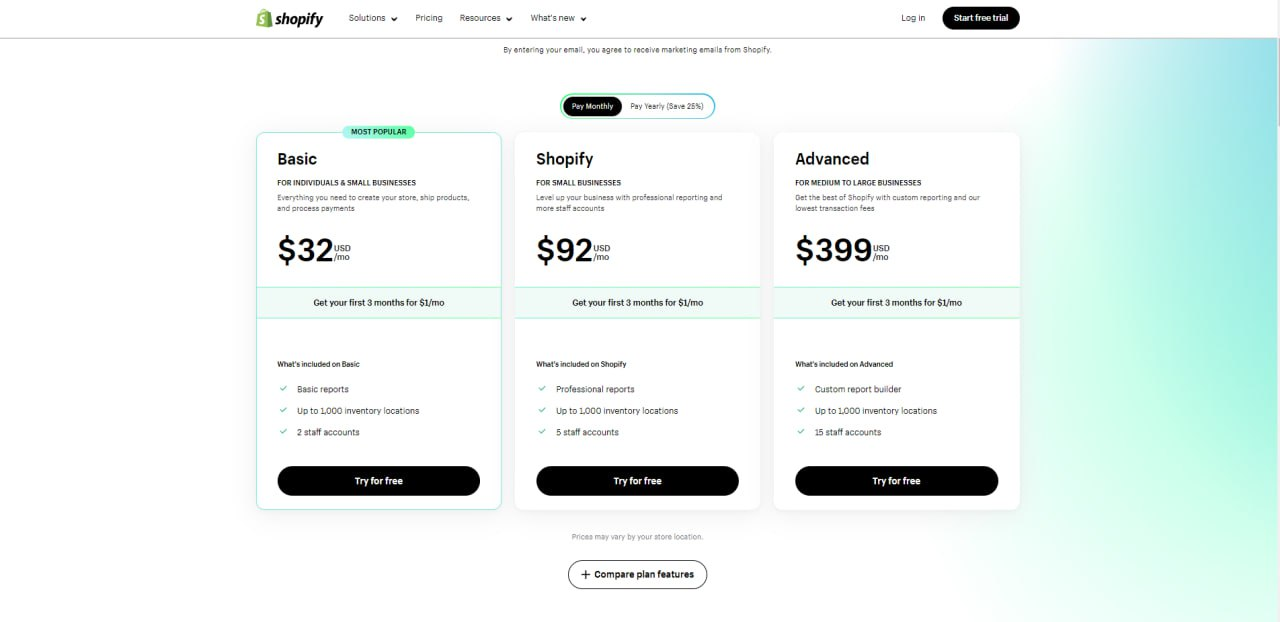Try the Shopify plan for free
The height and width of the screenshot is (622, 1280).
[x=637, y=481]
